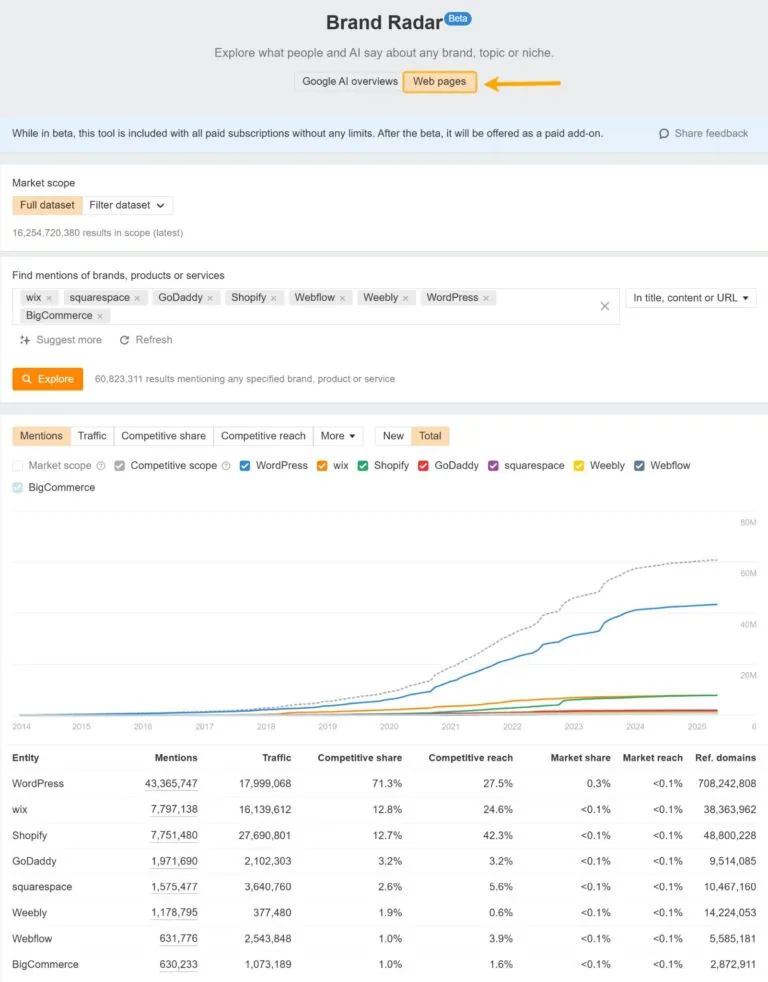Uncheck the wix series checkbox
Viewport: 768px width, 982px height.
point(322,465)
